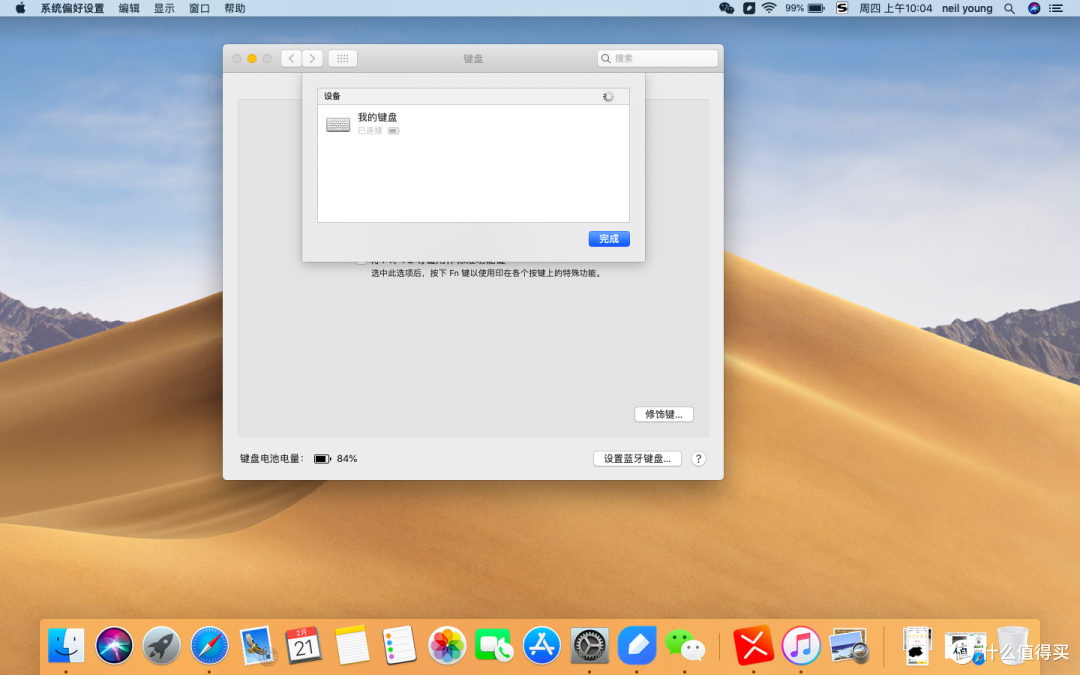Open the Photos app in Dock
Viewport: 1080px width, 675px height.
pos(447,646)
